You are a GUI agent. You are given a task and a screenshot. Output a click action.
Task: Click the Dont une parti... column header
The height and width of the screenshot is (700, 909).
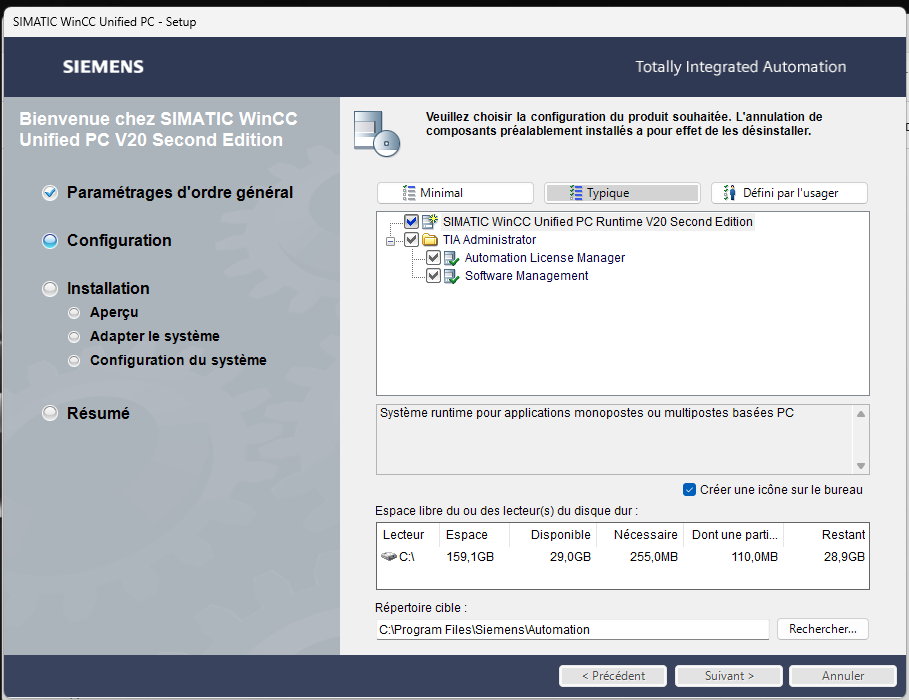click(x=733, y=535)
